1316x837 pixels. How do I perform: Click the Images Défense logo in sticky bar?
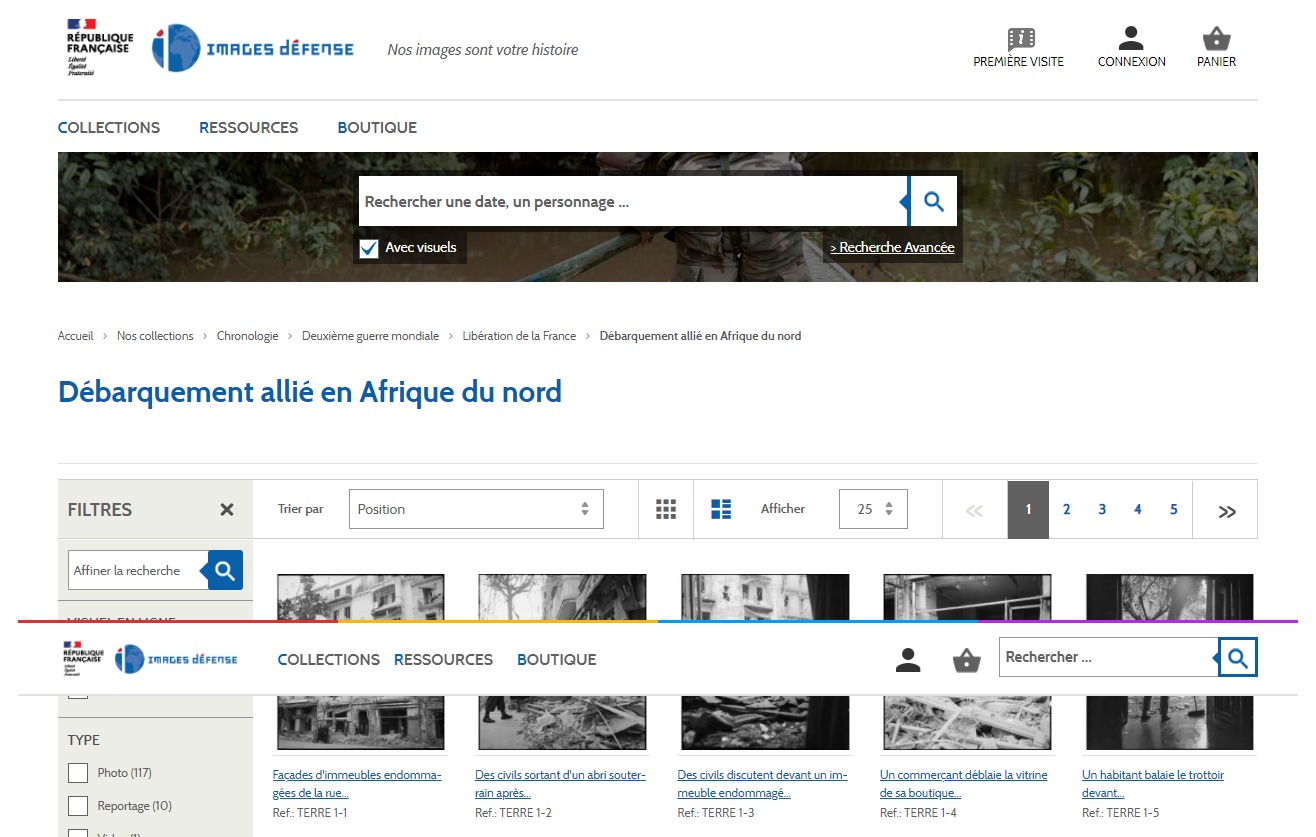click(x=176, y=659)
